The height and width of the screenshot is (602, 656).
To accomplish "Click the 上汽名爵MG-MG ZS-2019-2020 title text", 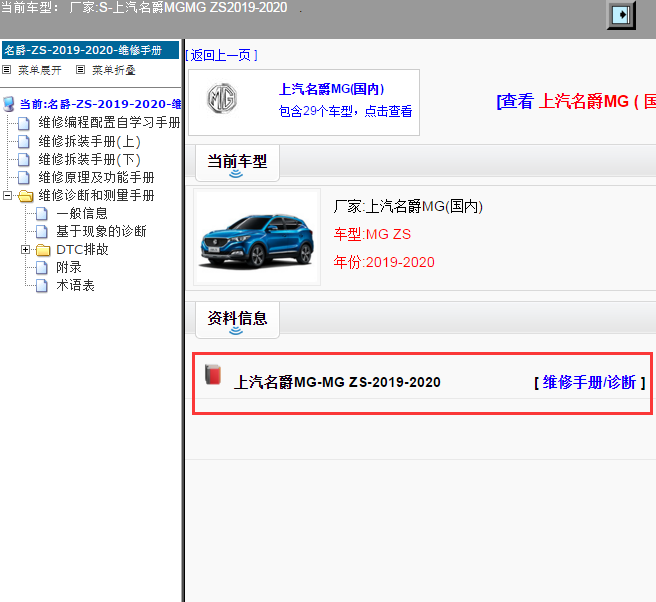I will point(337,382).
